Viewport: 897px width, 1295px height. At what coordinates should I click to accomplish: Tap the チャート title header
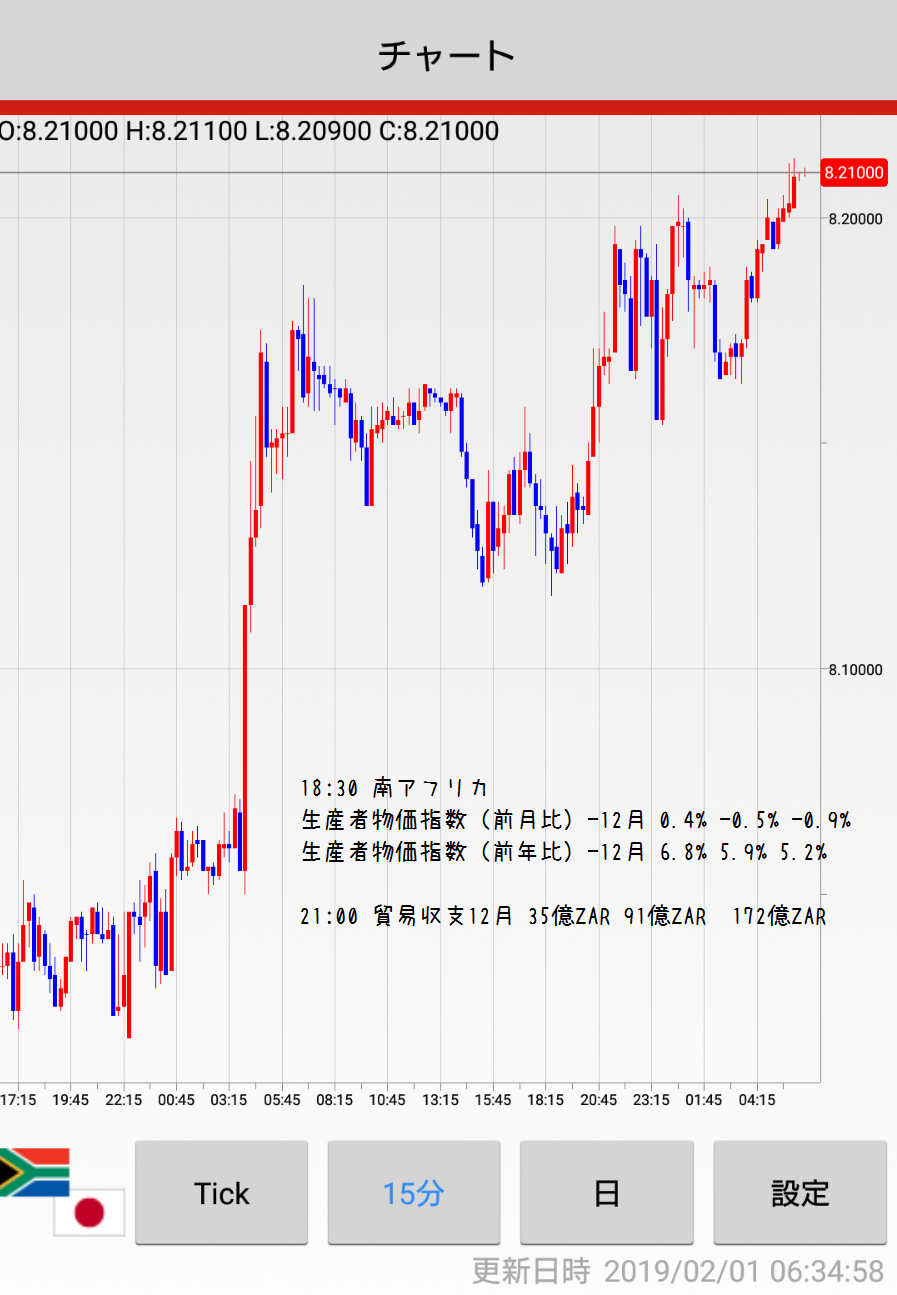[x=447, y=55]
